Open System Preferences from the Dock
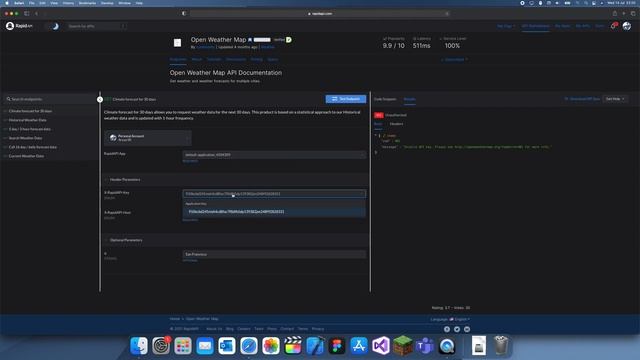 click(161, 346)
